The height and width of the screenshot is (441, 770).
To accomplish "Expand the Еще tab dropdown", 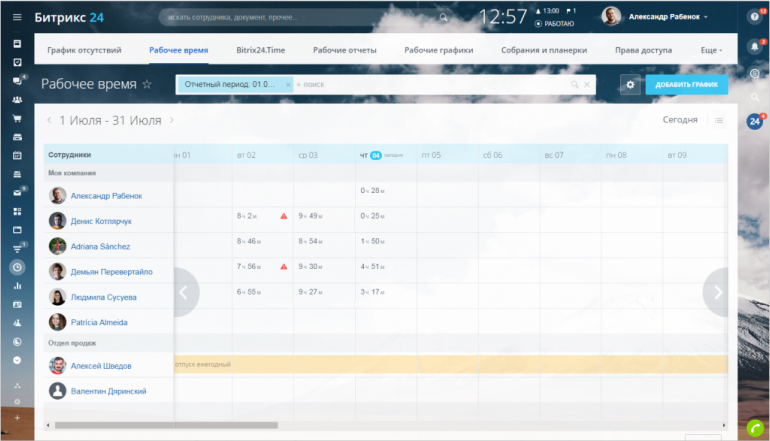I will click(x=712, y=50).
